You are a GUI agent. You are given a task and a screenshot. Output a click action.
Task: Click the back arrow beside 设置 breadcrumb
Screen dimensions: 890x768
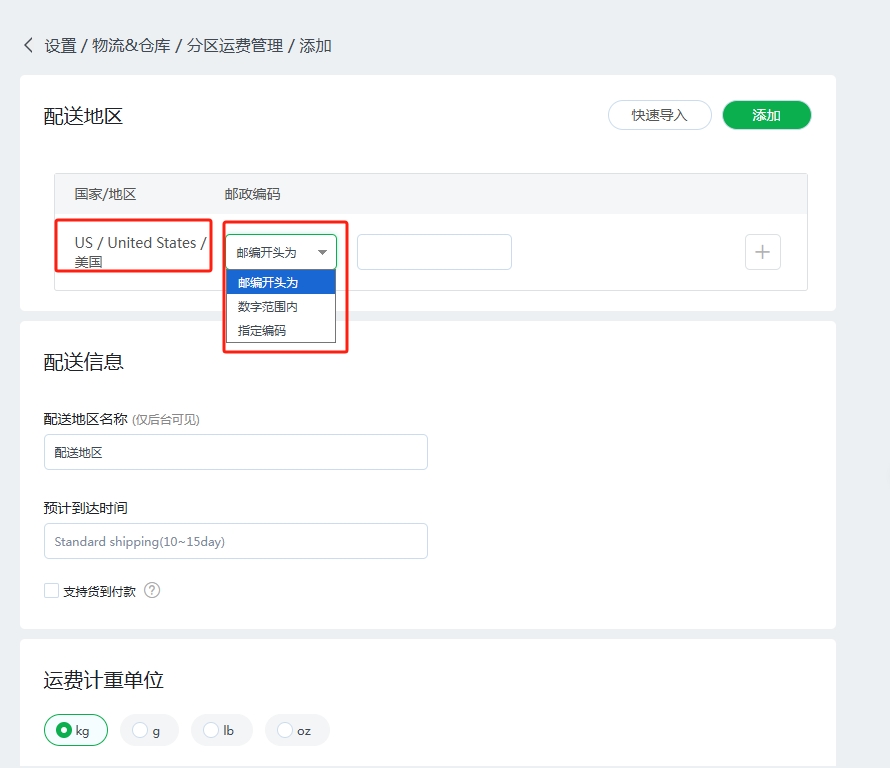28,45
